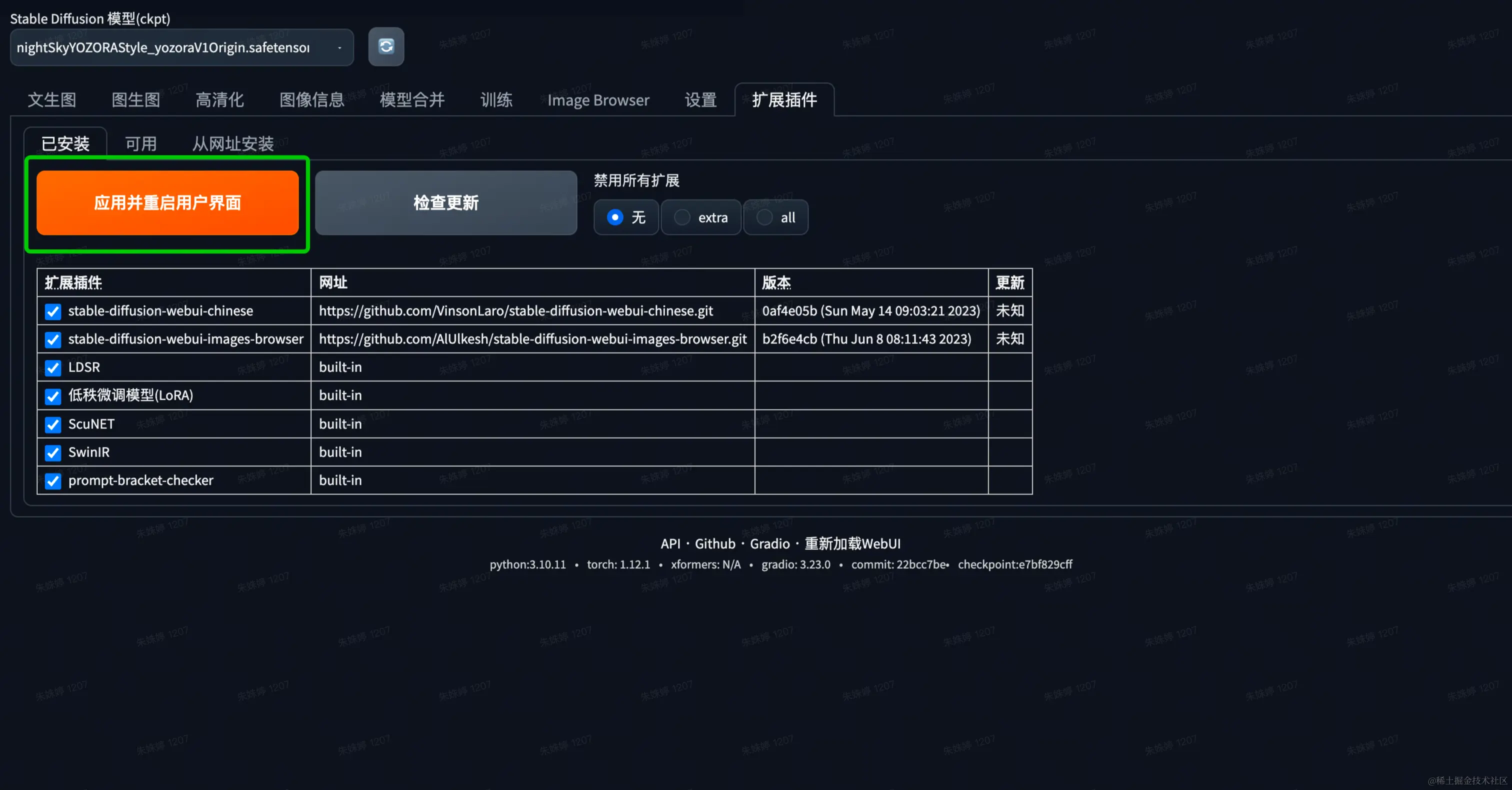The height and width of the screenshot is (790, 1512).
Task: Toggle the LDSR extension checkbox
Action: click(x=53, y=367)
